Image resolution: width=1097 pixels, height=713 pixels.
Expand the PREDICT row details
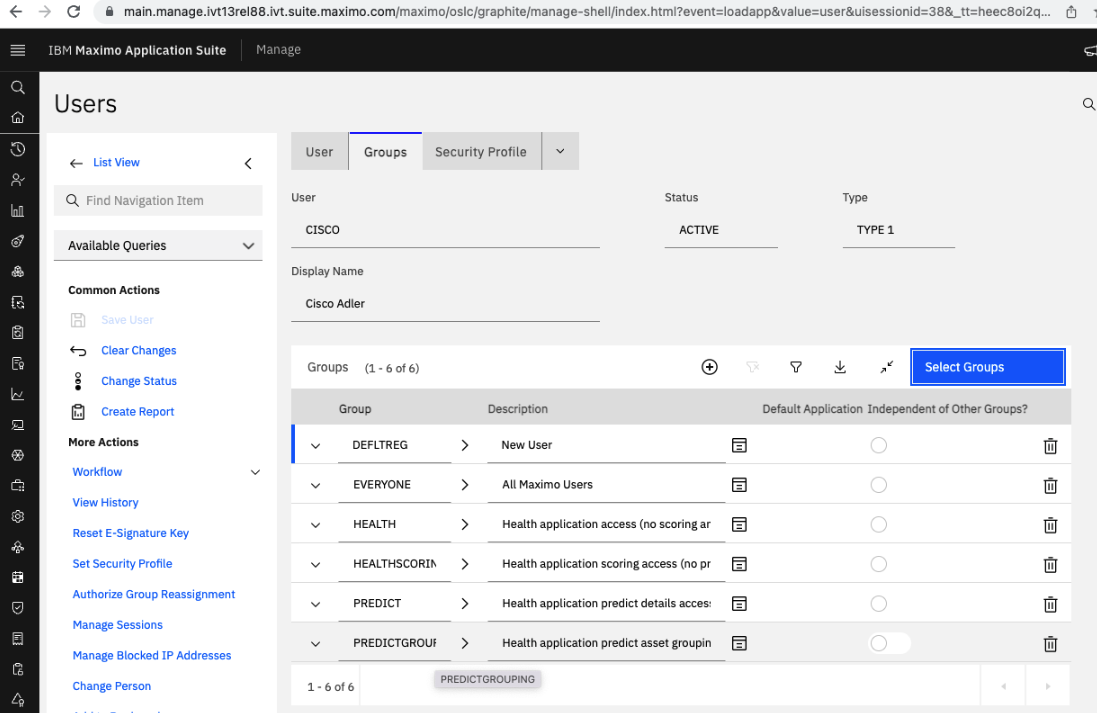pyautogui.click(x=316, y=604)
